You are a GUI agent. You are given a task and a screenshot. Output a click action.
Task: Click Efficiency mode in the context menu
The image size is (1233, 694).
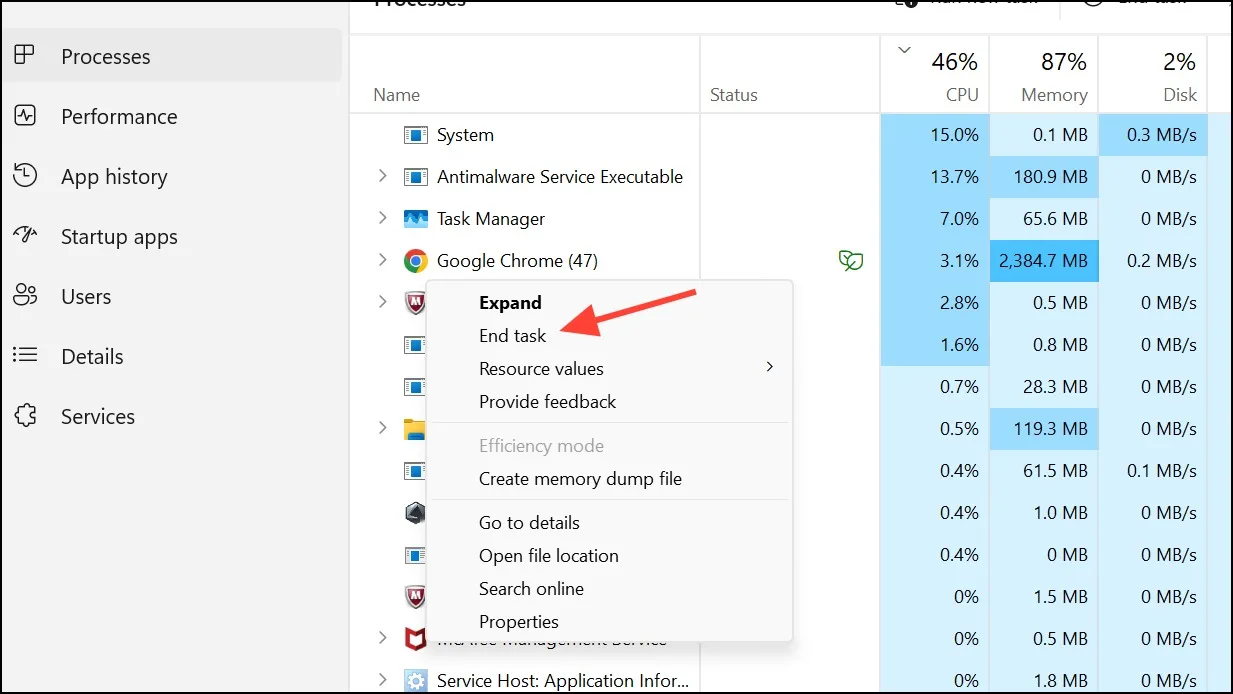point(541,446)
